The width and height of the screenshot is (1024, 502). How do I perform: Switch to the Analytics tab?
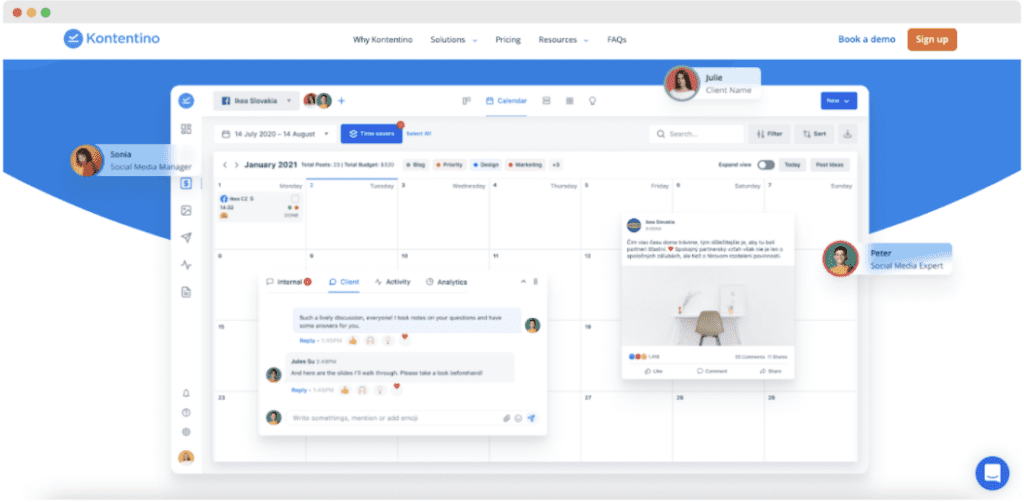pos(447,282)
